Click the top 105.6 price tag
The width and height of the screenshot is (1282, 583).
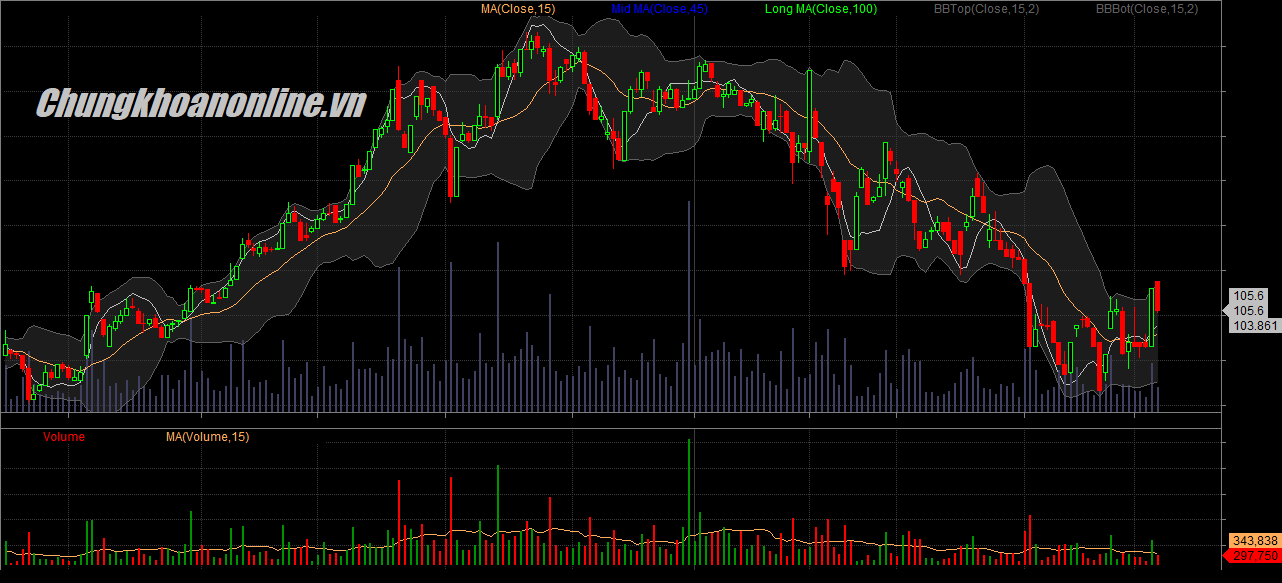[1249, 296]
